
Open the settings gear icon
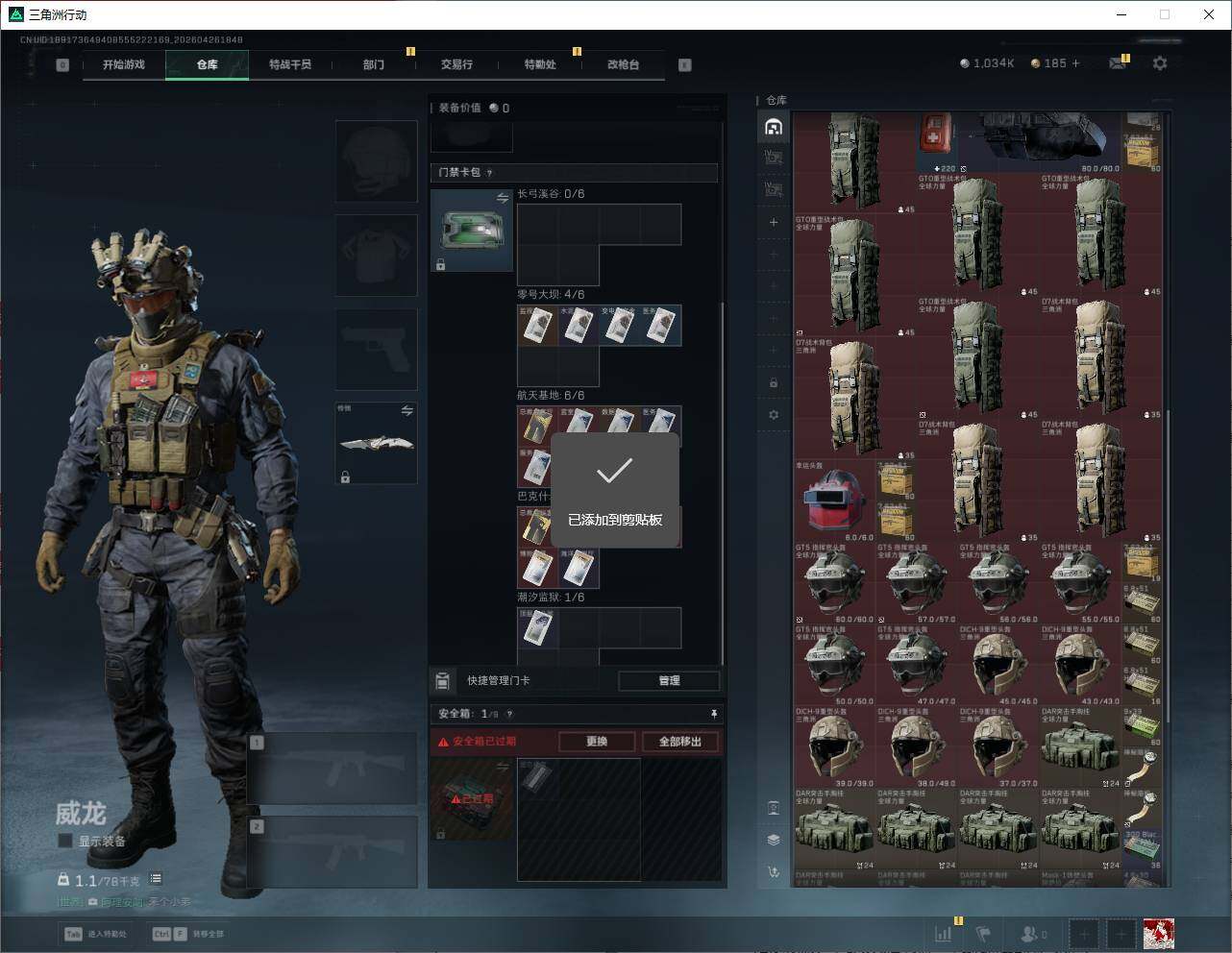click(x=1160, y=63)
